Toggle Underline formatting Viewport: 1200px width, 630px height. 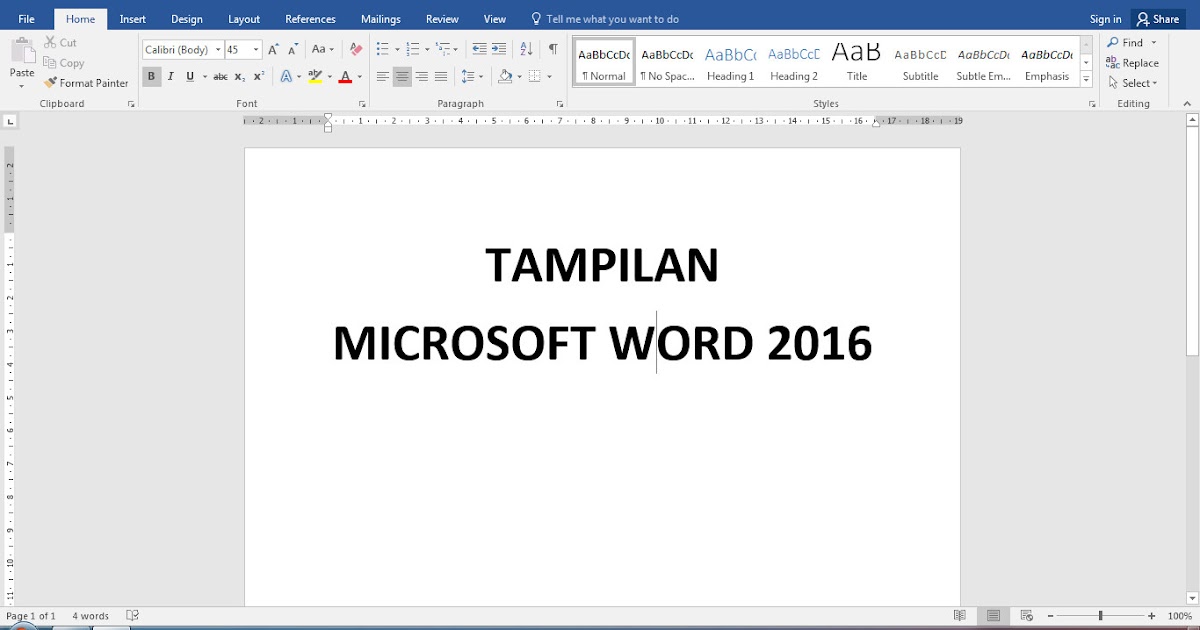pyautogui.click(x=189, y=77)
